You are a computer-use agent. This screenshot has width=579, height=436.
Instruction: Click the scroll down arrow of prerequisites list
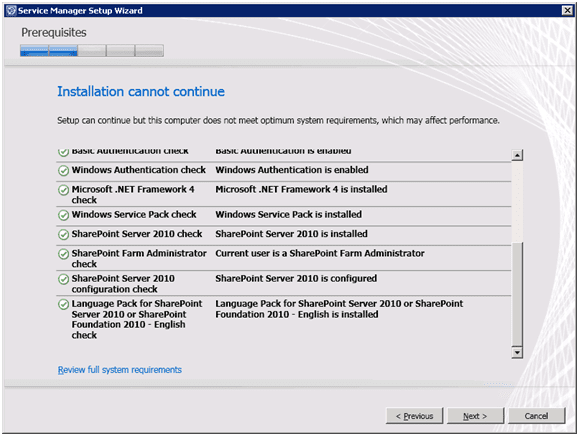point(517,353)
